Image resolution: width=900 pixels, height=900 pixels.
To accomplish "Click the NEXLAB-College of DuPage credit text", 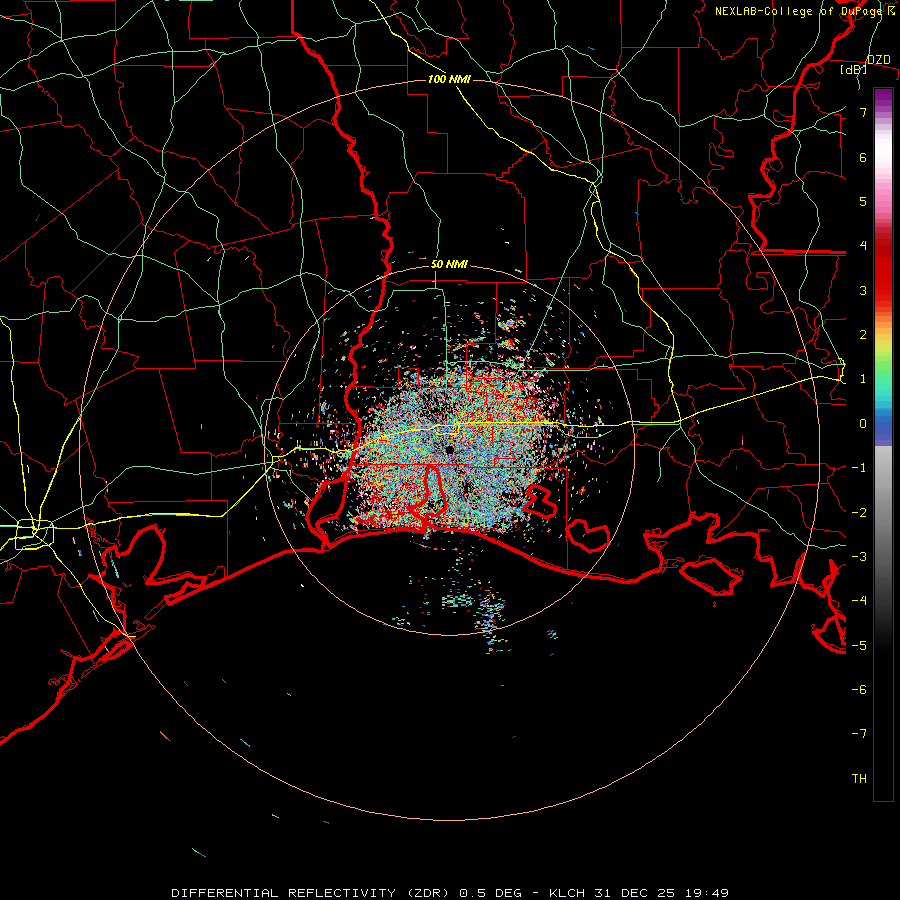I will [804, 11].
